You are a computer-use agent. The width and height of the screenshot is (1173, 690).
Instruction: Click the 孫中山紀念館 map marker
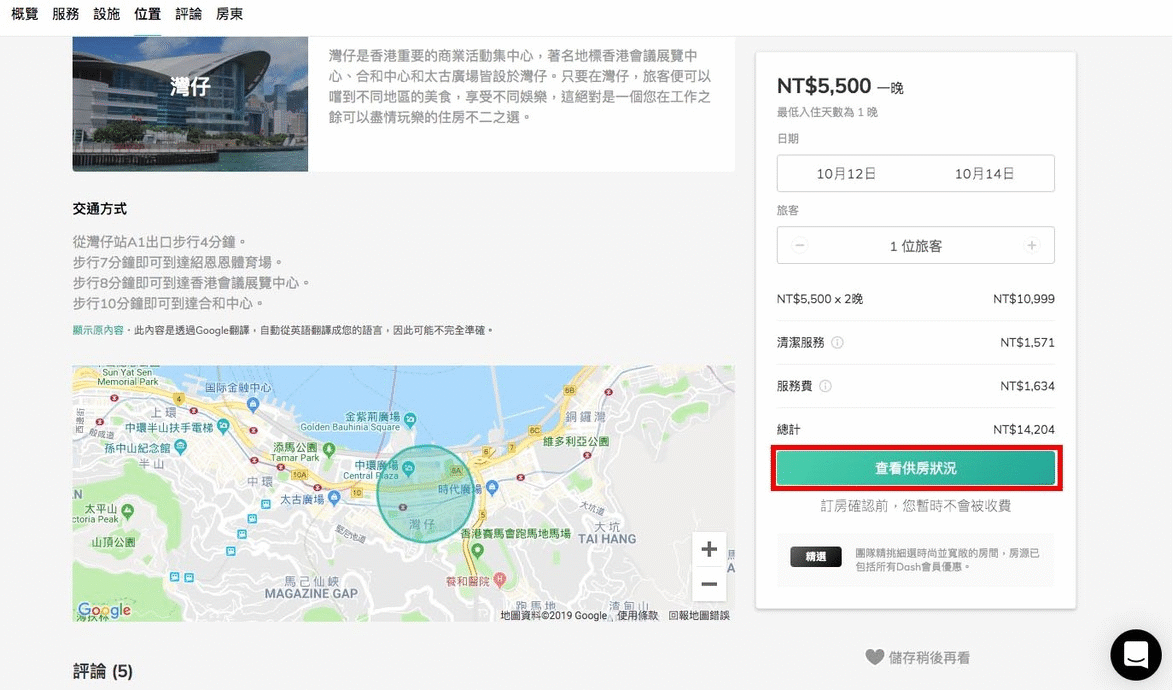coord(180,447)
